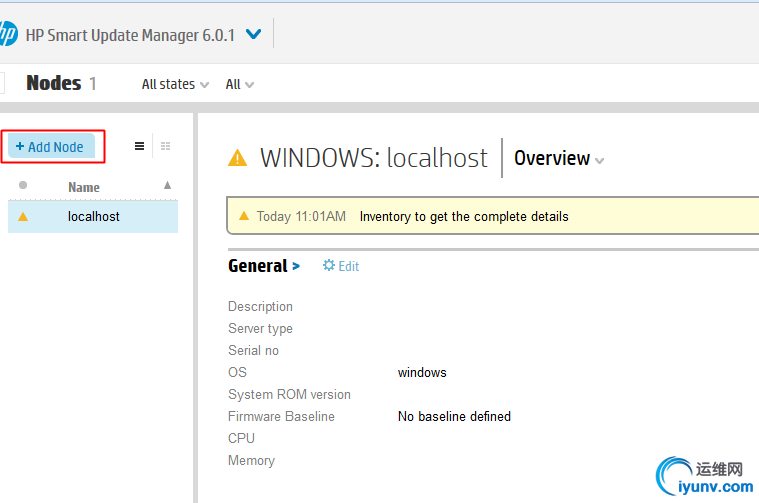Open the Overview view dropdown
Screen dimensions: 759x503
pyautogui.click(x=559, y=158)
